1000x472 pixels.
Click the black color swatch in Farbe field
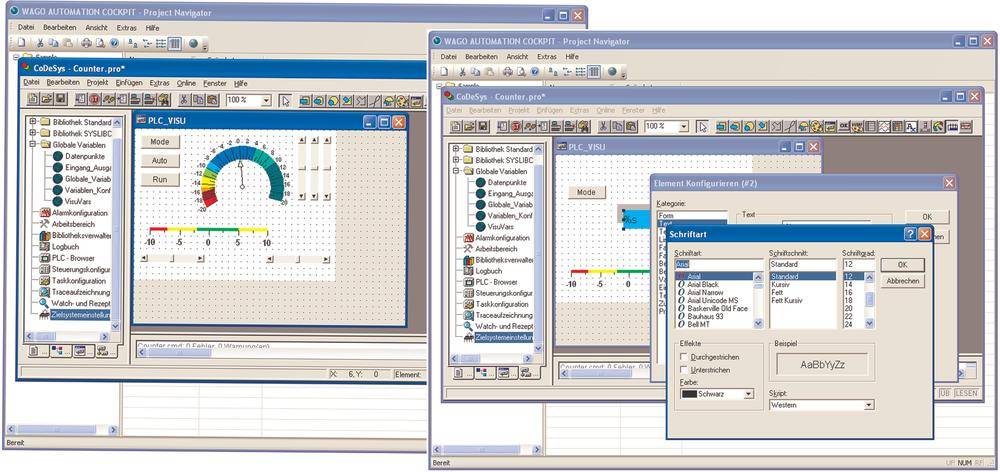[x=689, y=394]
